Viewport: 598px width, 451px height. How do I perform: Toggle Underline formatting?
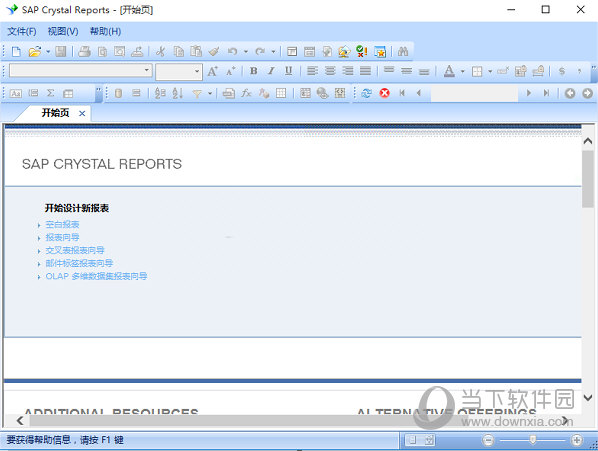[x=289, y=71]
